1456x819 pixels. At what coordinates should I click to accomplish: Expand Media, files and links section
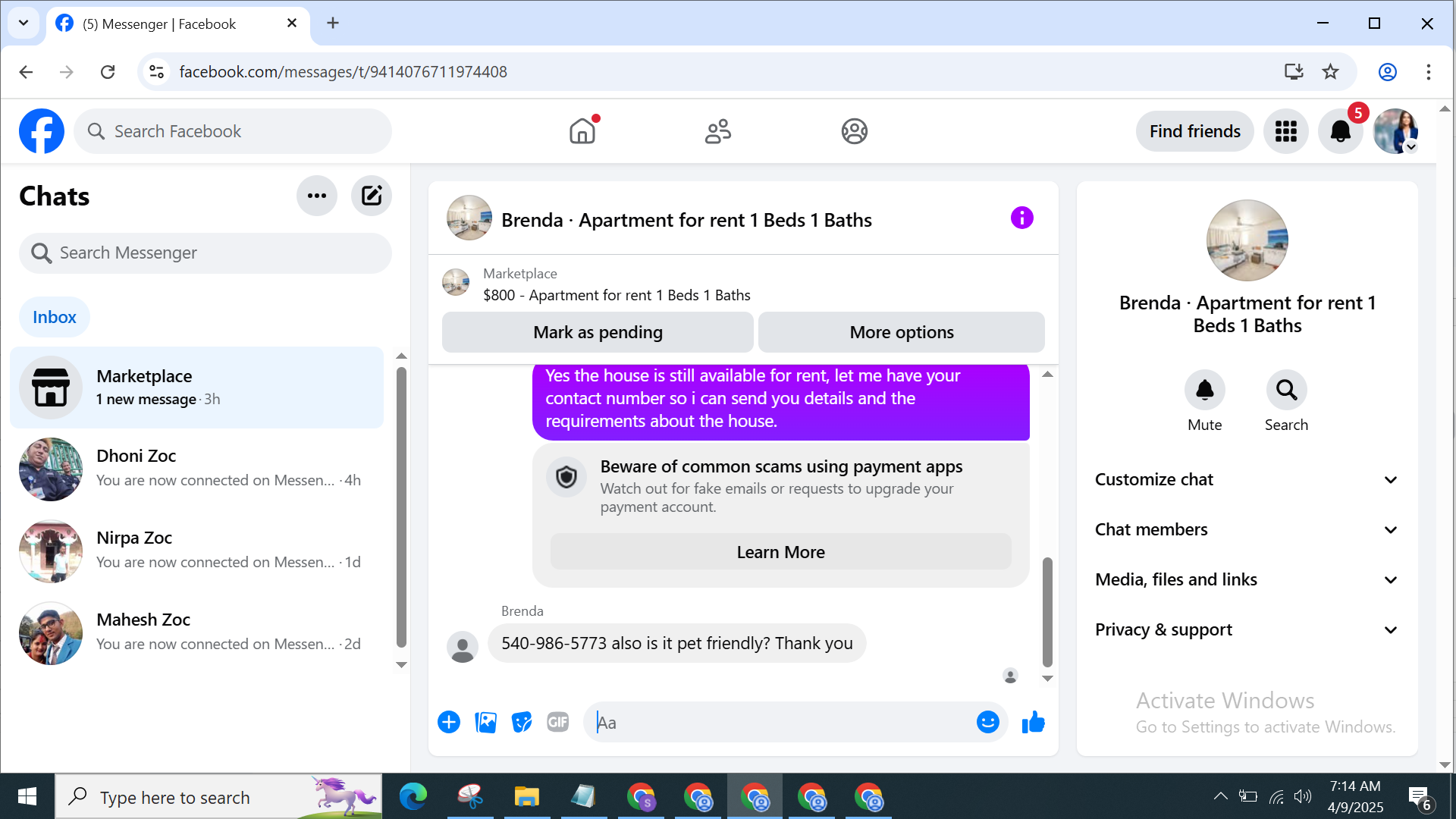tap(1247, 579)
